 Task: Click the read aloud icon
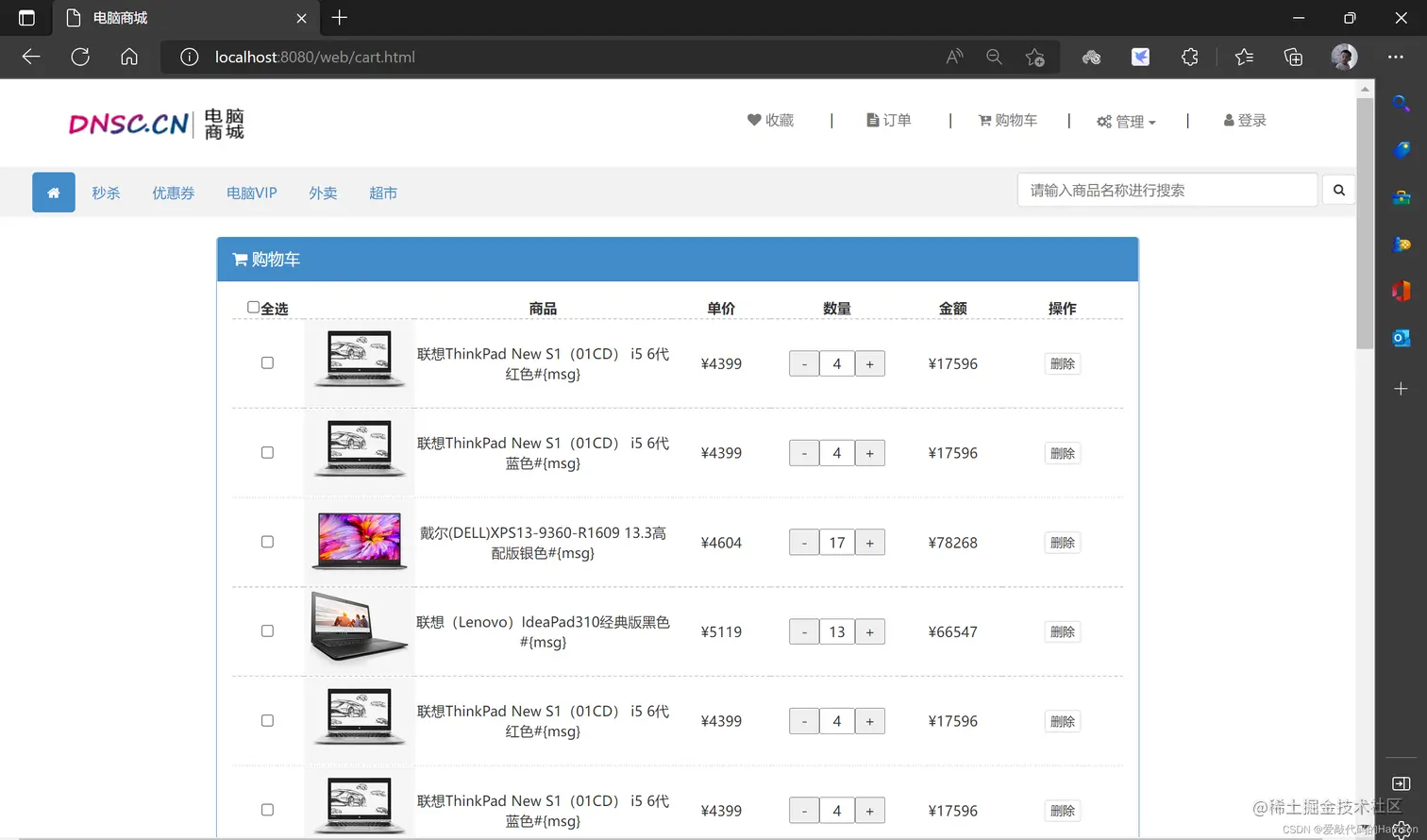click(954, 57)
